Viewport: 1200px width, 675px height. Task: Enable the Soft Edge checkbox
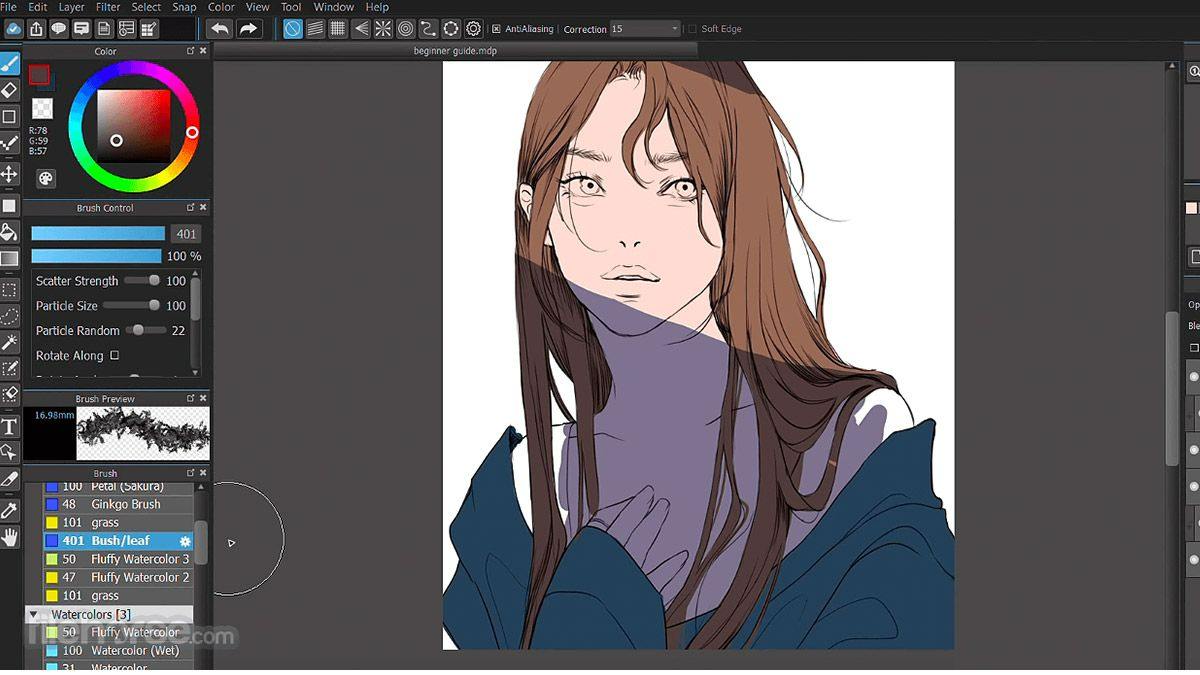(692, 29)
